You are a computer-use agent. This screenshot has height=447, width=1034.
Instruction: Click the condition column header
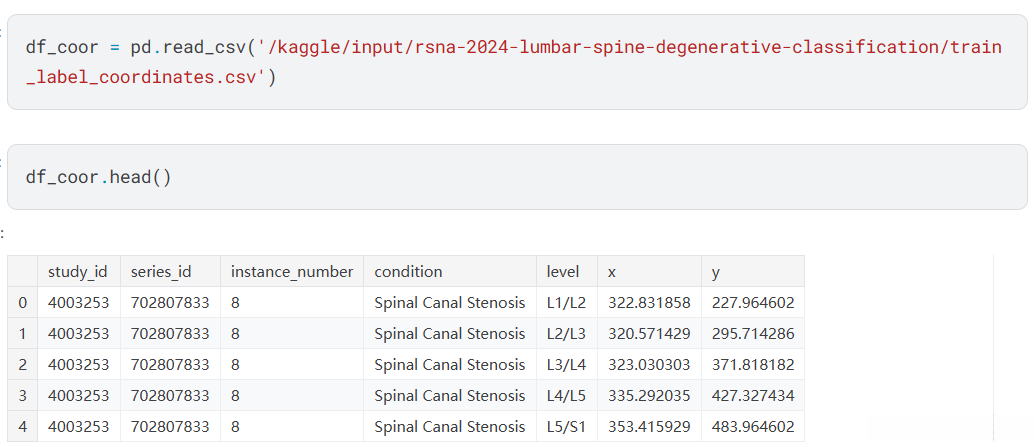pyautogui.click(x=408, y=271)
